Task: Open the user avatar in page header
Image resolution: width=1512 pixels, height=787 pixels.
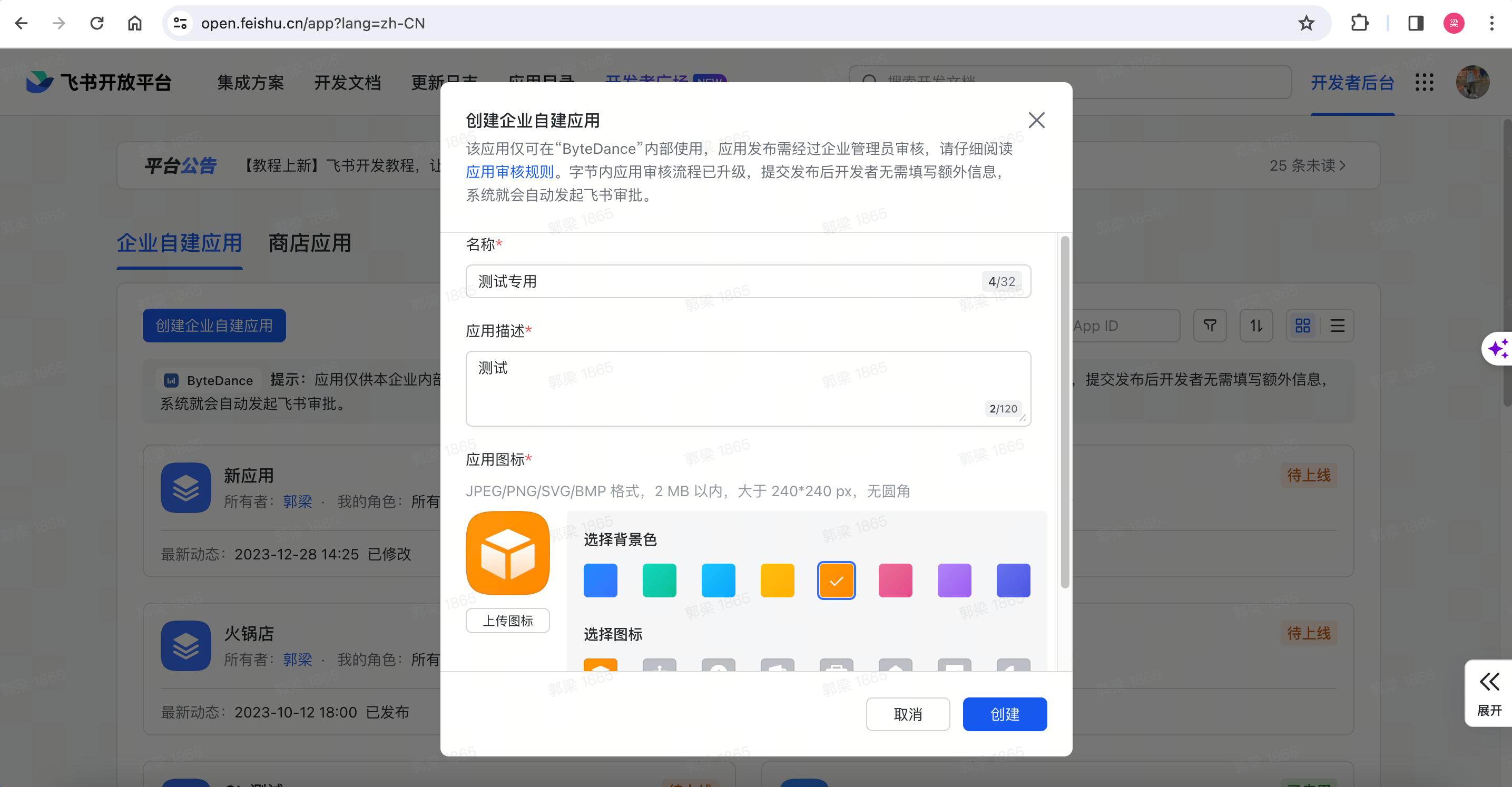Action: click(x=1472, y=82)
